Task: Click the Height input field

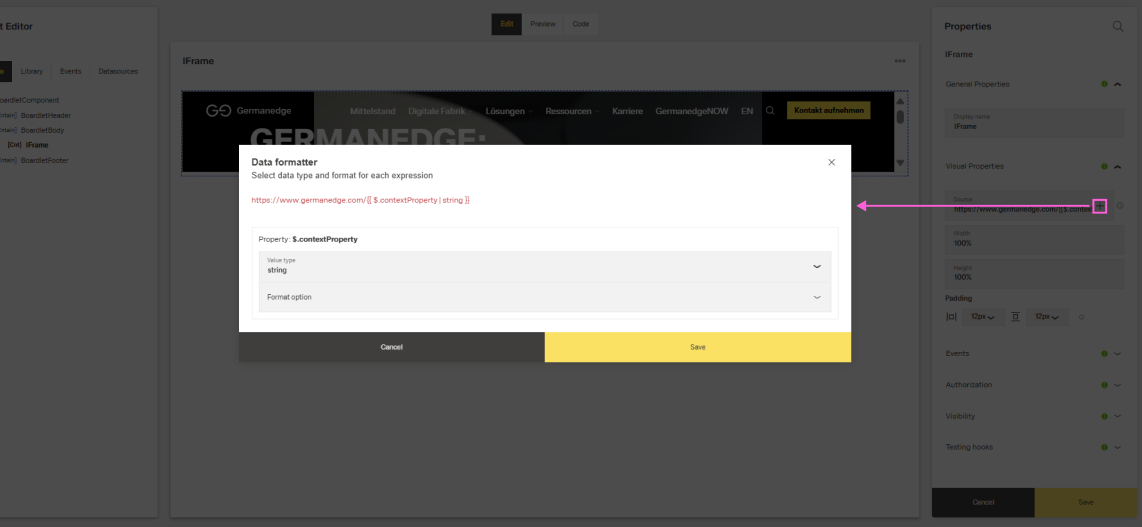Action: click(x=1035, y=274)
